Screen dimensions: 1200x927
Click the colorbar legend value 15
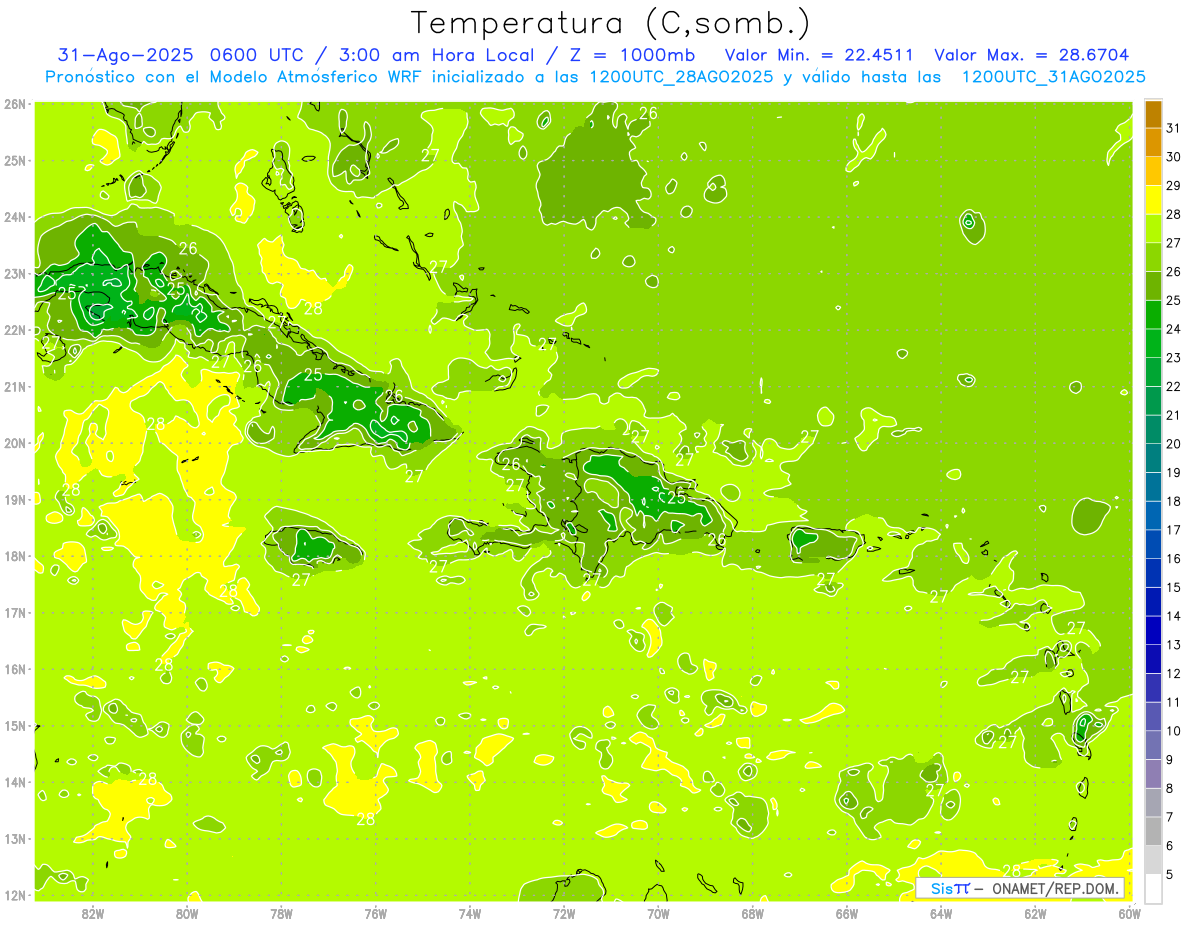click(1174, 587)
